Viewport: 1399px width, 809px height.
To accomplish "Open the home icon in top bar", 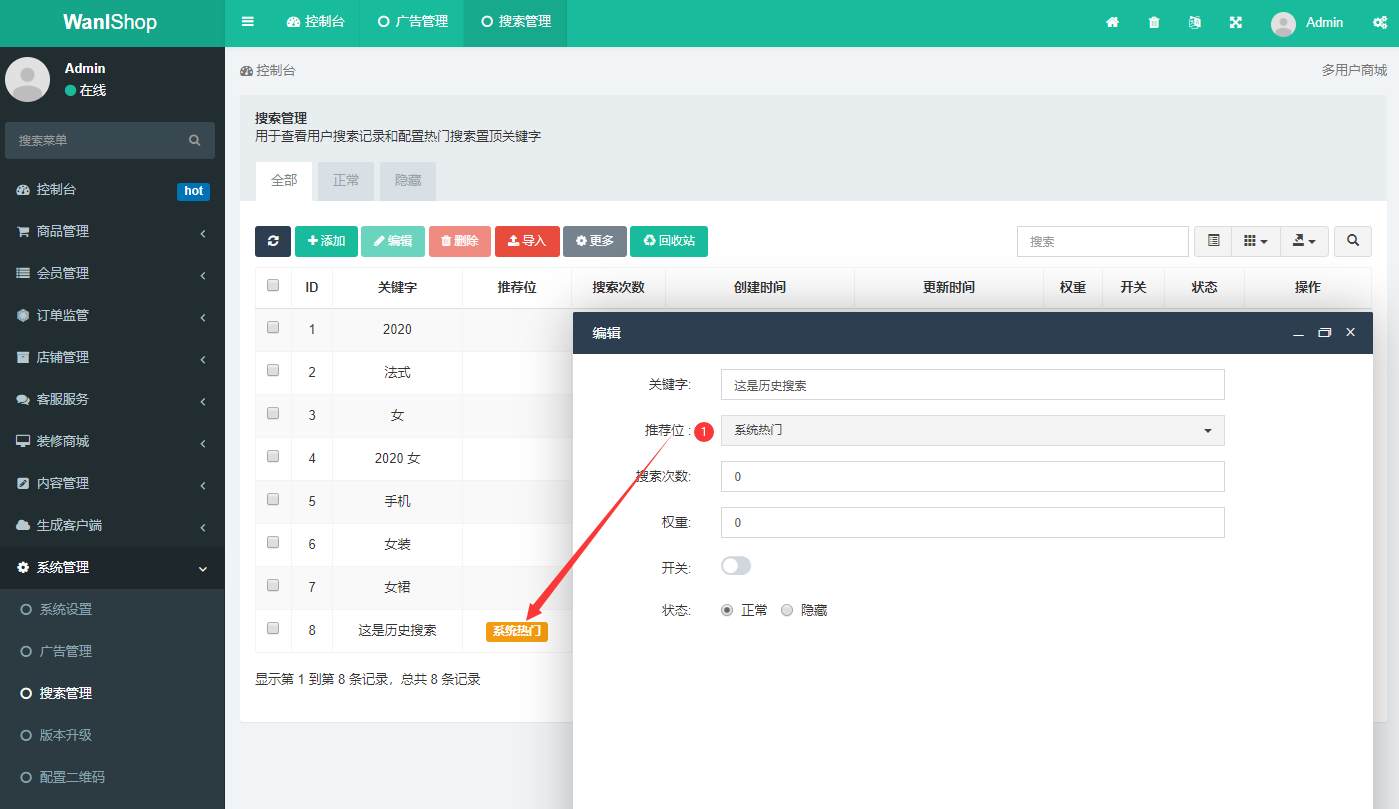I will (x=1112, y=22).
